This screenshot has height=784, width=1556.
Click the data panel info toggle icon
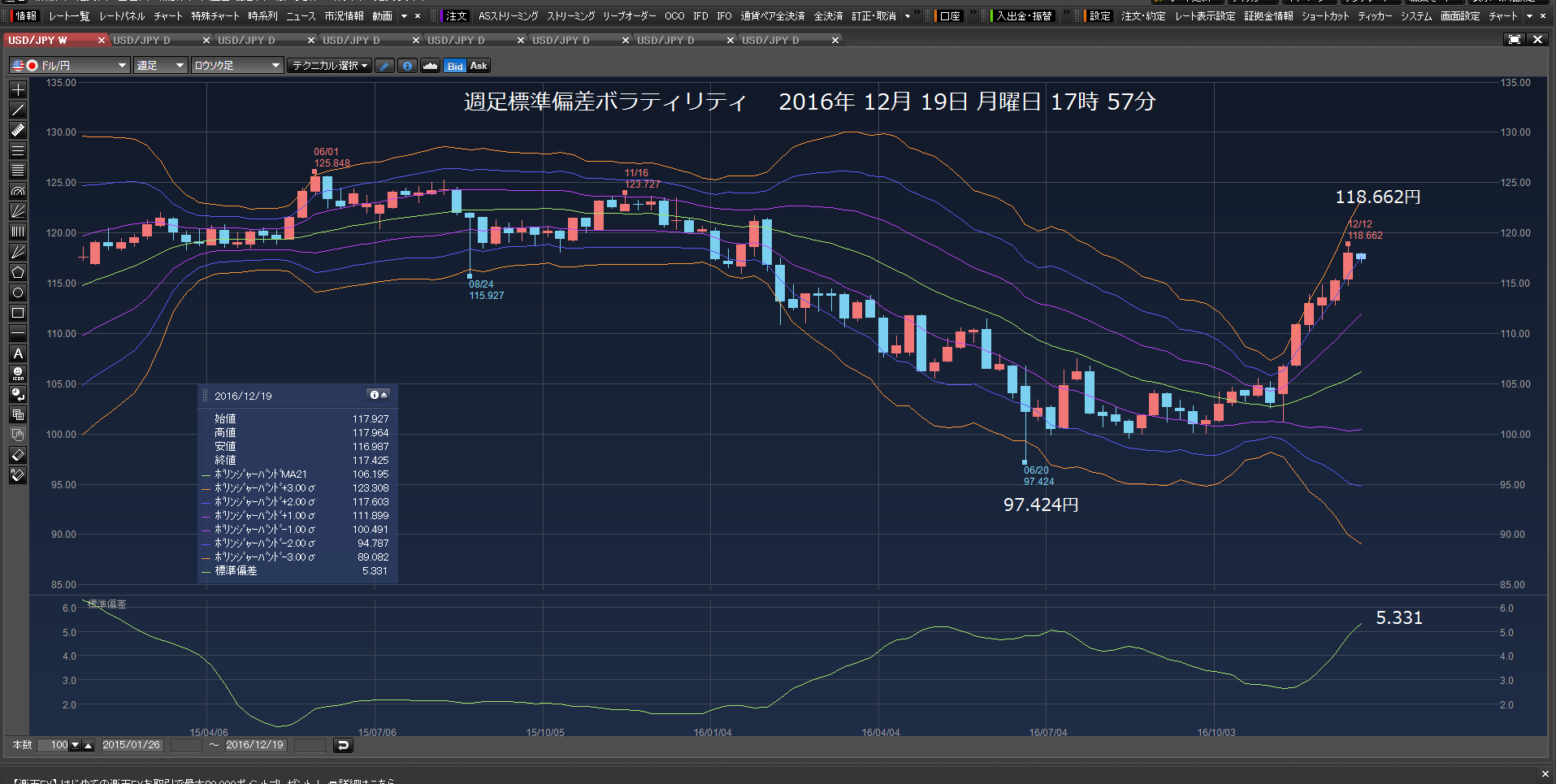(x=379, y=395)
